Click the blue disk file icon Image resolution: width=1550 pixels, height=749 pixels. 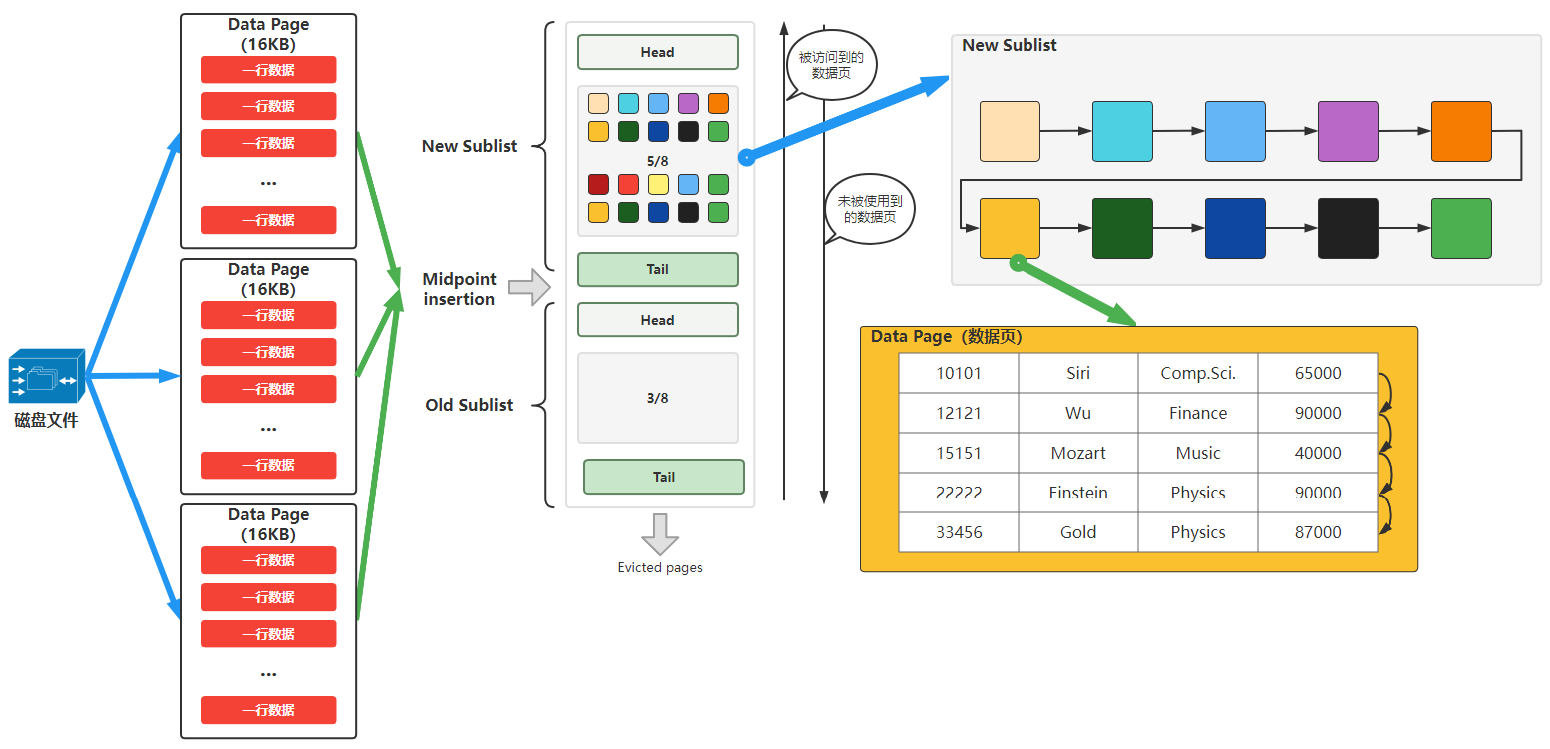[46, 377]
